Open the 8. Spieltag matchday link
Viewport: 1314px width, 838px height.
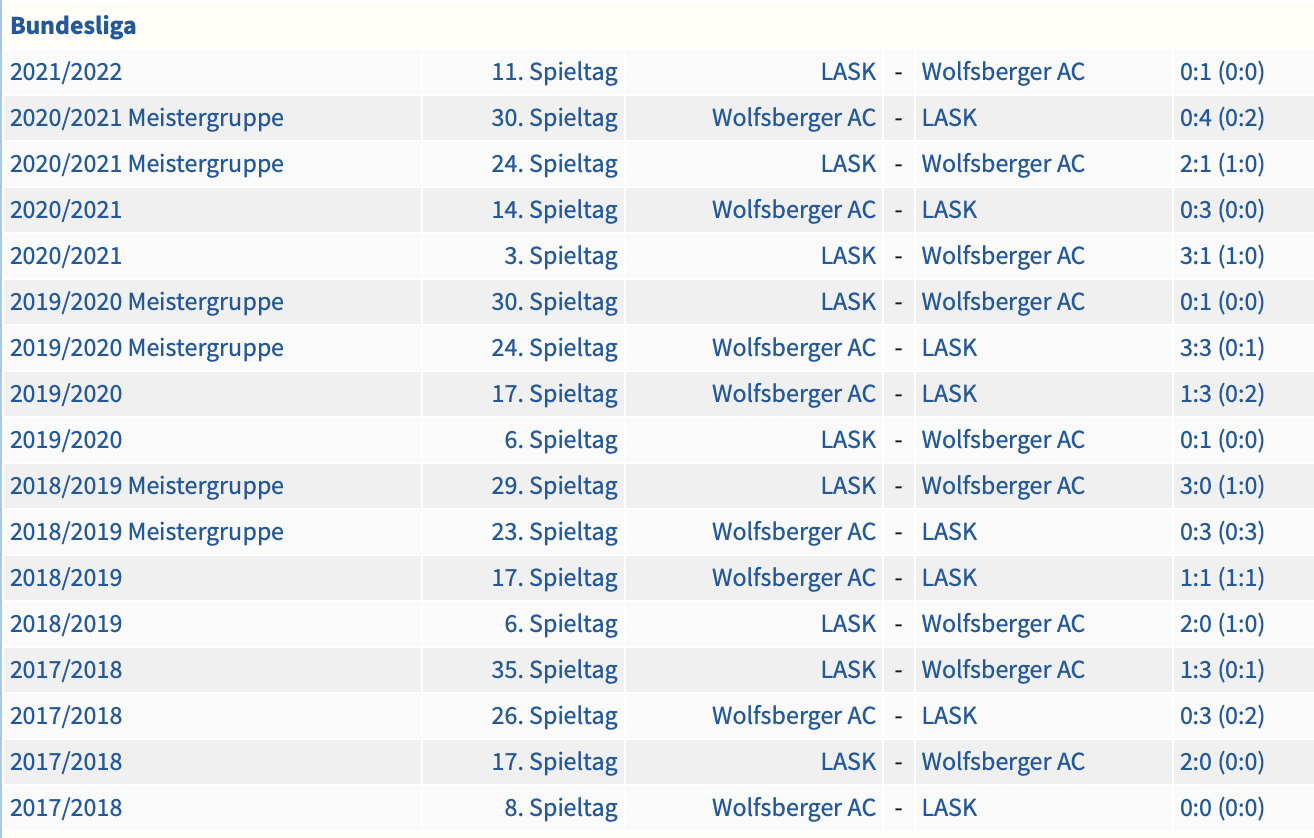click(561, 808)
